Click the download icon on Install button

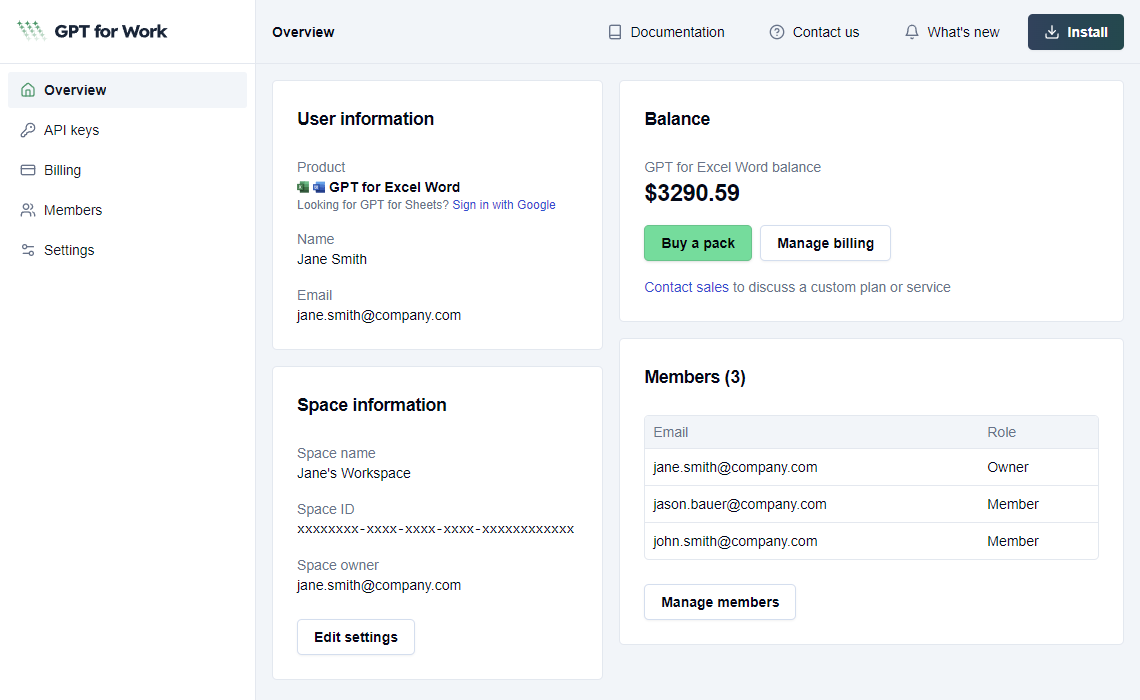1051,32
